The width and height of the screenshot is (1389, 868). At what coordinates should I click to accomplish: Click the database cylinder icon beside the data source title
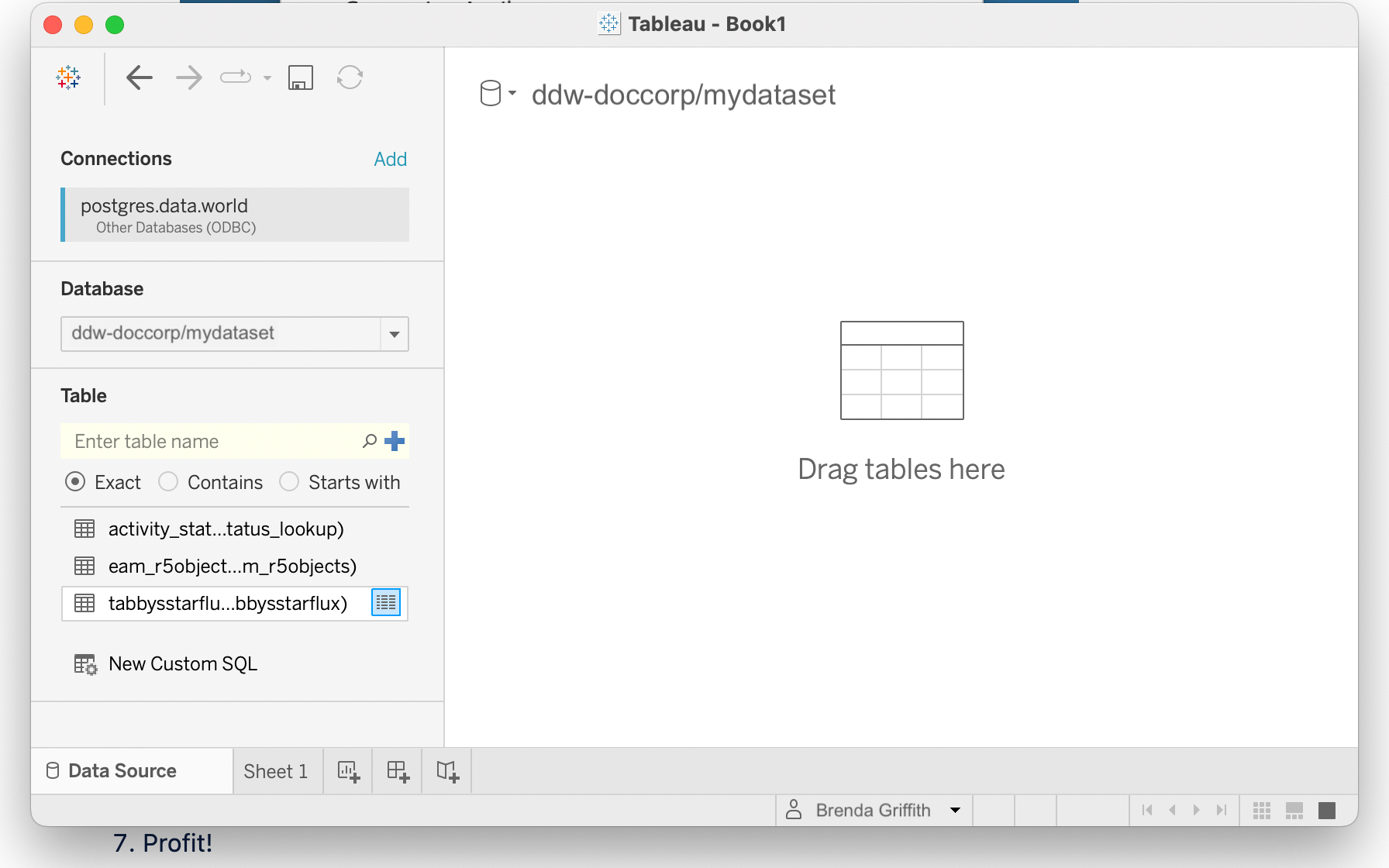pos(491,94)
